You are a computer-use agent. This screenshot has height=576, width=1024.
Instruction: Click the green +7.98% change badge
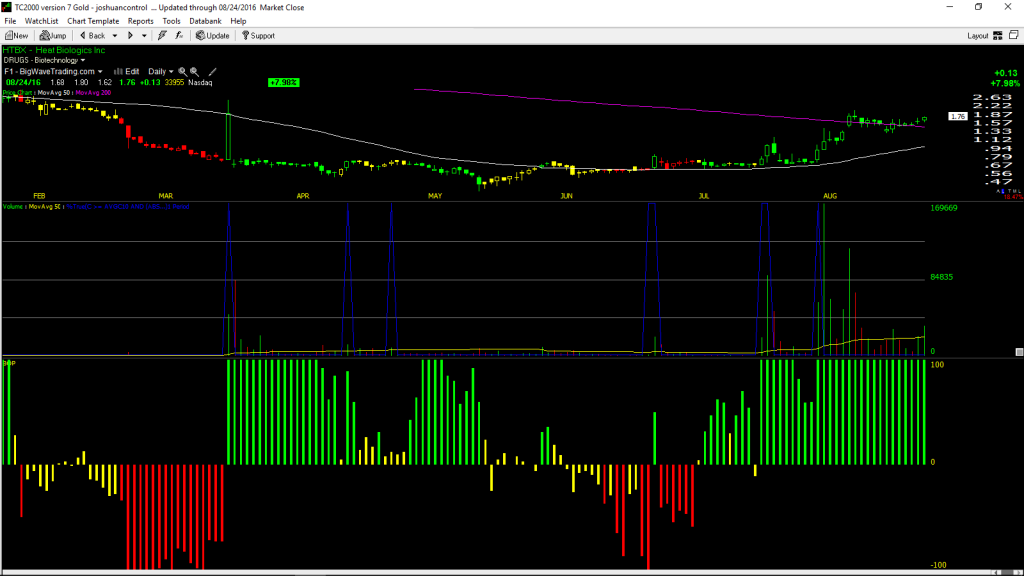point(283,82)
